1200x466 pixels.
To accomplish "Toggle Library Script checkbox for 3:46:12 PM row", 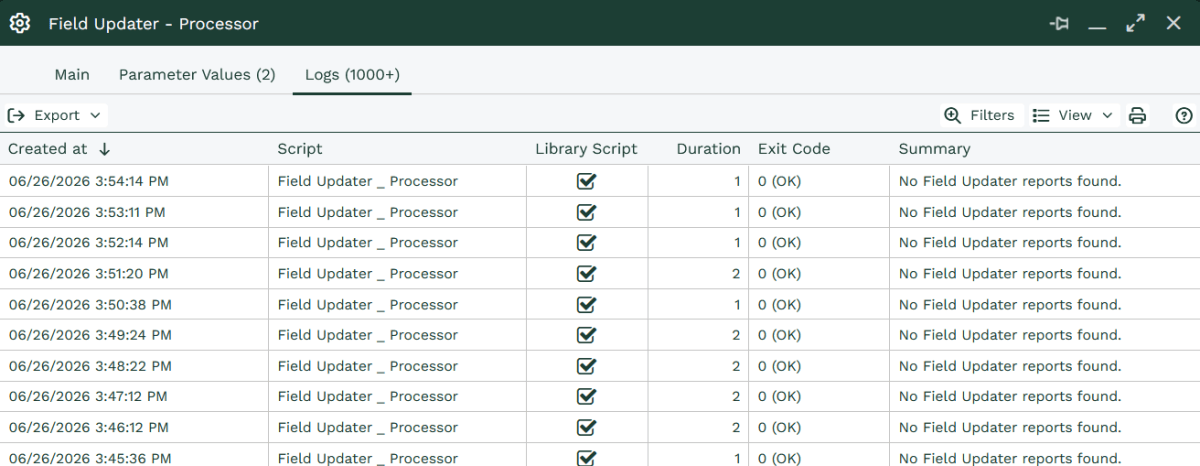I will point(586,428).
